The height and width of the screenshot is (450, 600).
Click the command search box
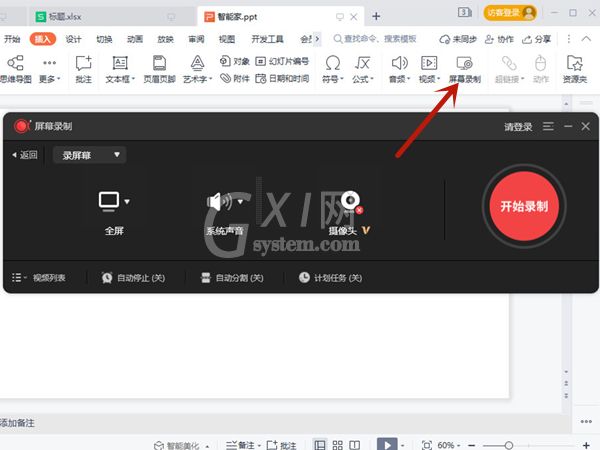pyautogui.click(x=375, y=39)
